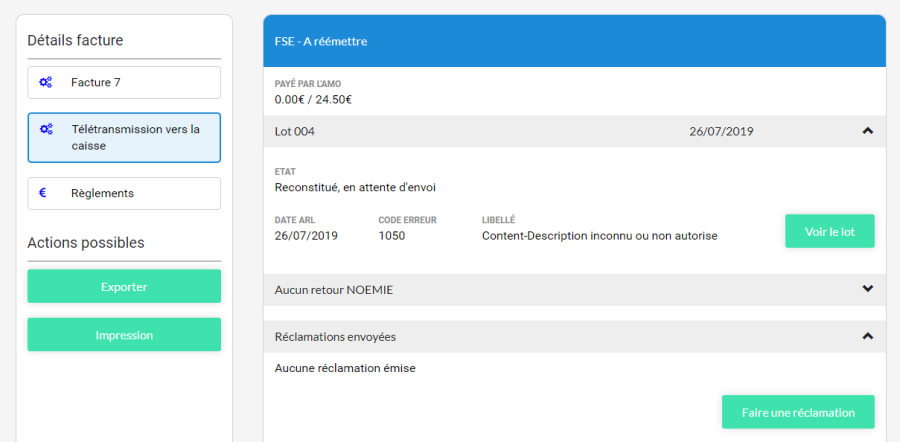
Task: Click the euro icon beside Règlements
Action: pos(43,193)
